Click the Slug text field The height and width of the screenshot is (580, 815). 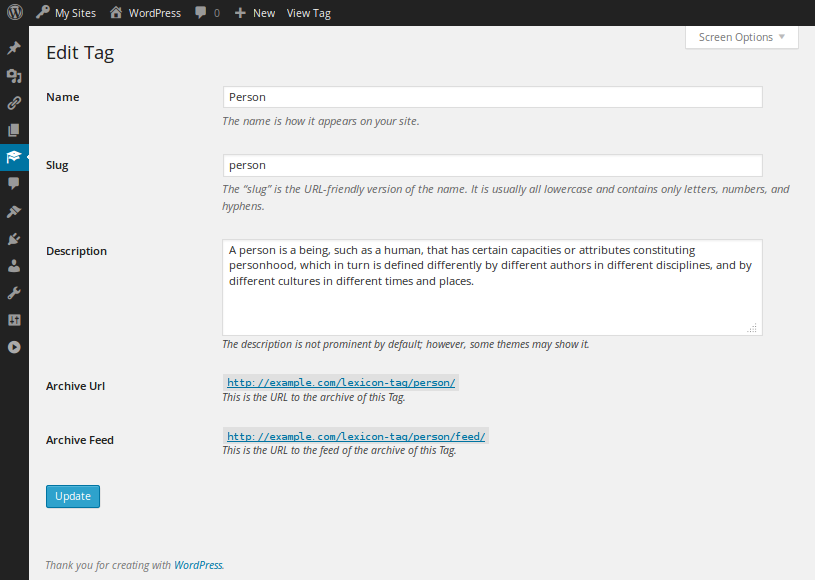[x=492, y=165]
